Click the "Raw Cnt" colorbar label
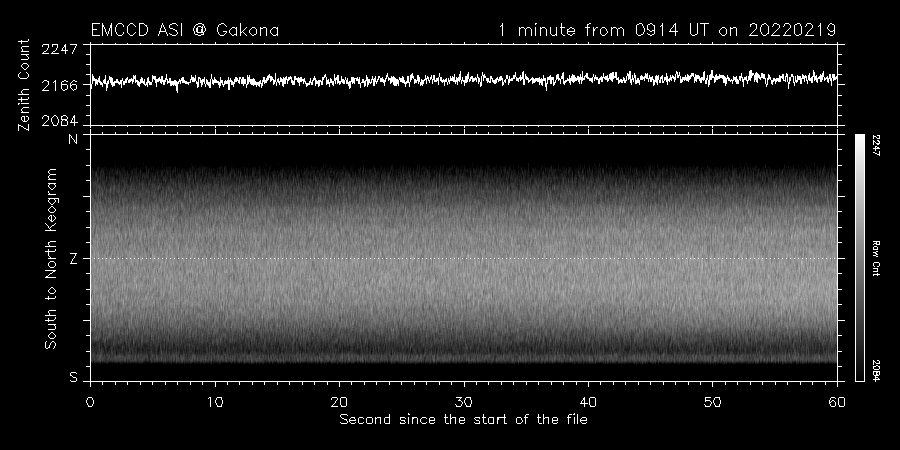The image size is (900, 450). click(876, 258)
